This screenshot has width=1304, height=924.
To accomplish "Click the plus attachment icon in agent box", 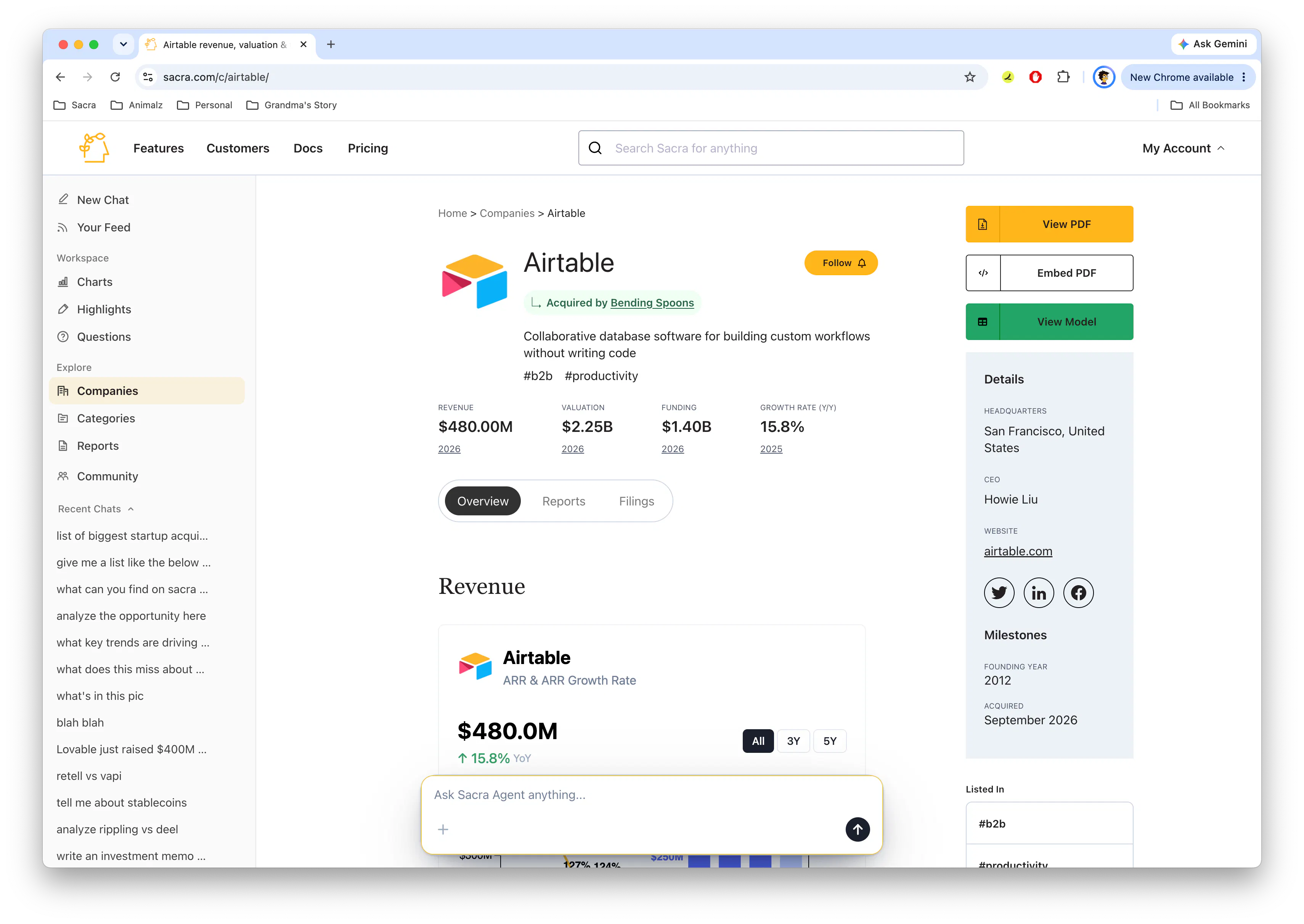I will [443, 829].
